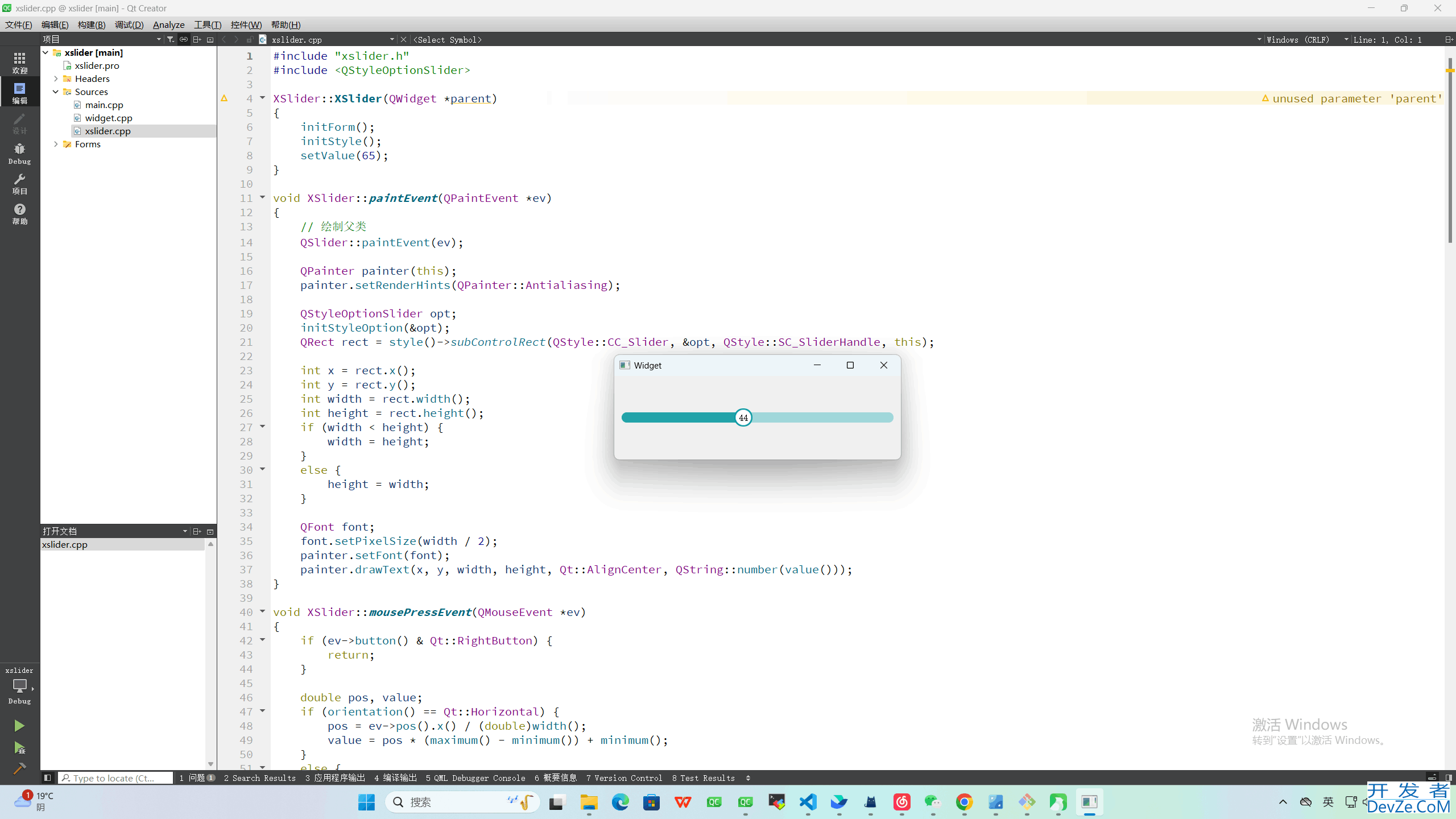Image resolution: width=1456 pixels, height=819 pixels.
Task: Open the Analyze menu
Action: [169, 24]
